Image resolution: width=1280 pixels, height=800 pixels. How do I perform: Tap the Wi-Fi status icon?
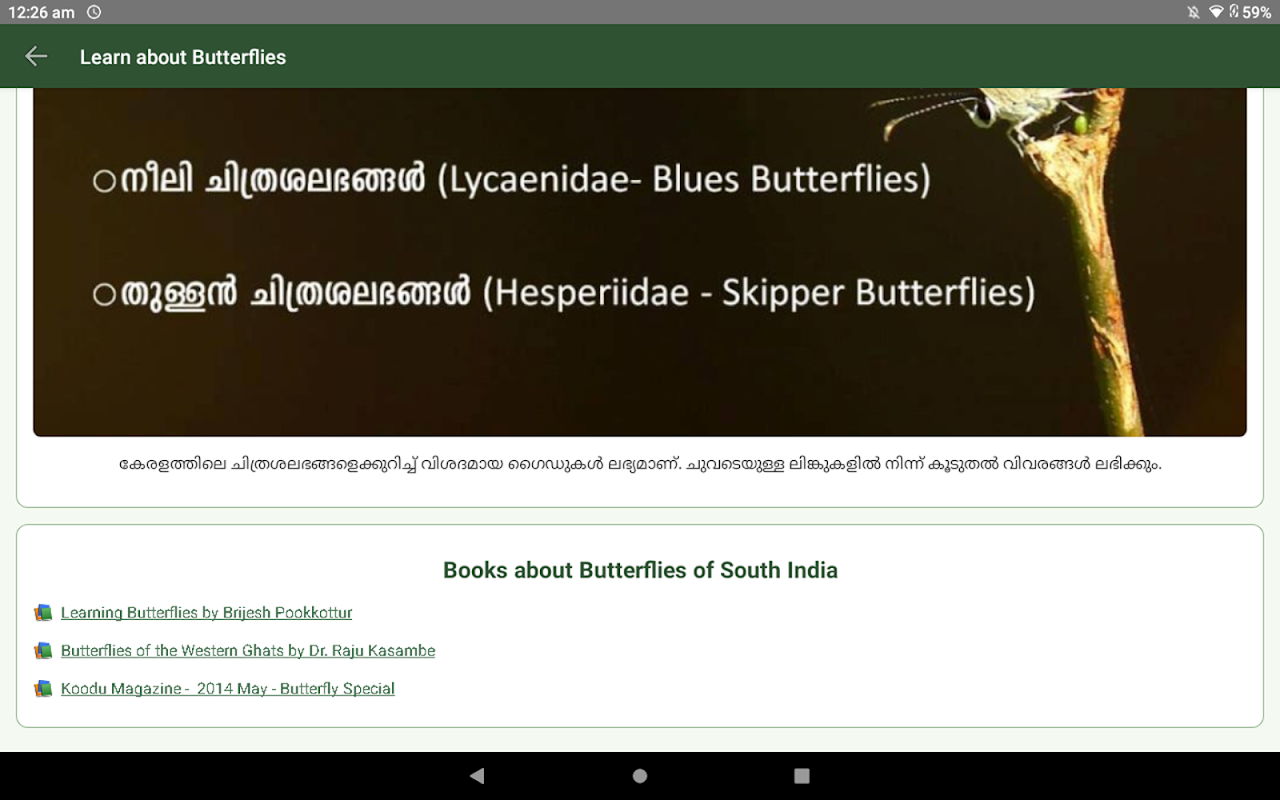tap(1216, 12)
